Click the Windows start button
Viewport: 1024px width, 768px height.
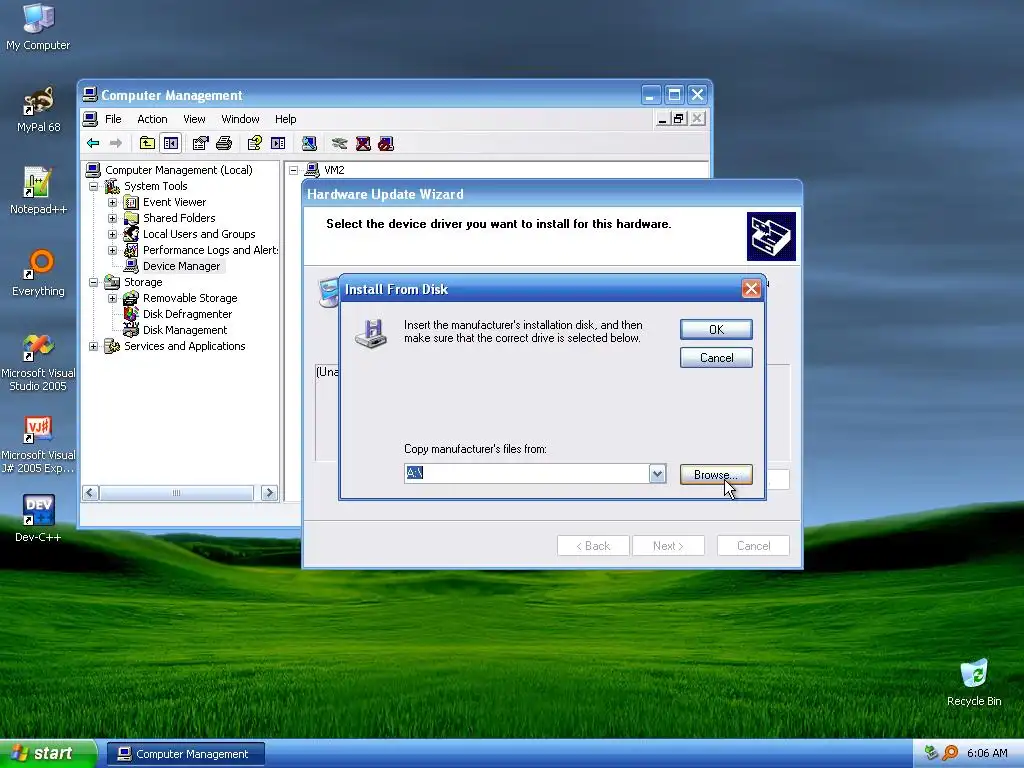[48, 754]
